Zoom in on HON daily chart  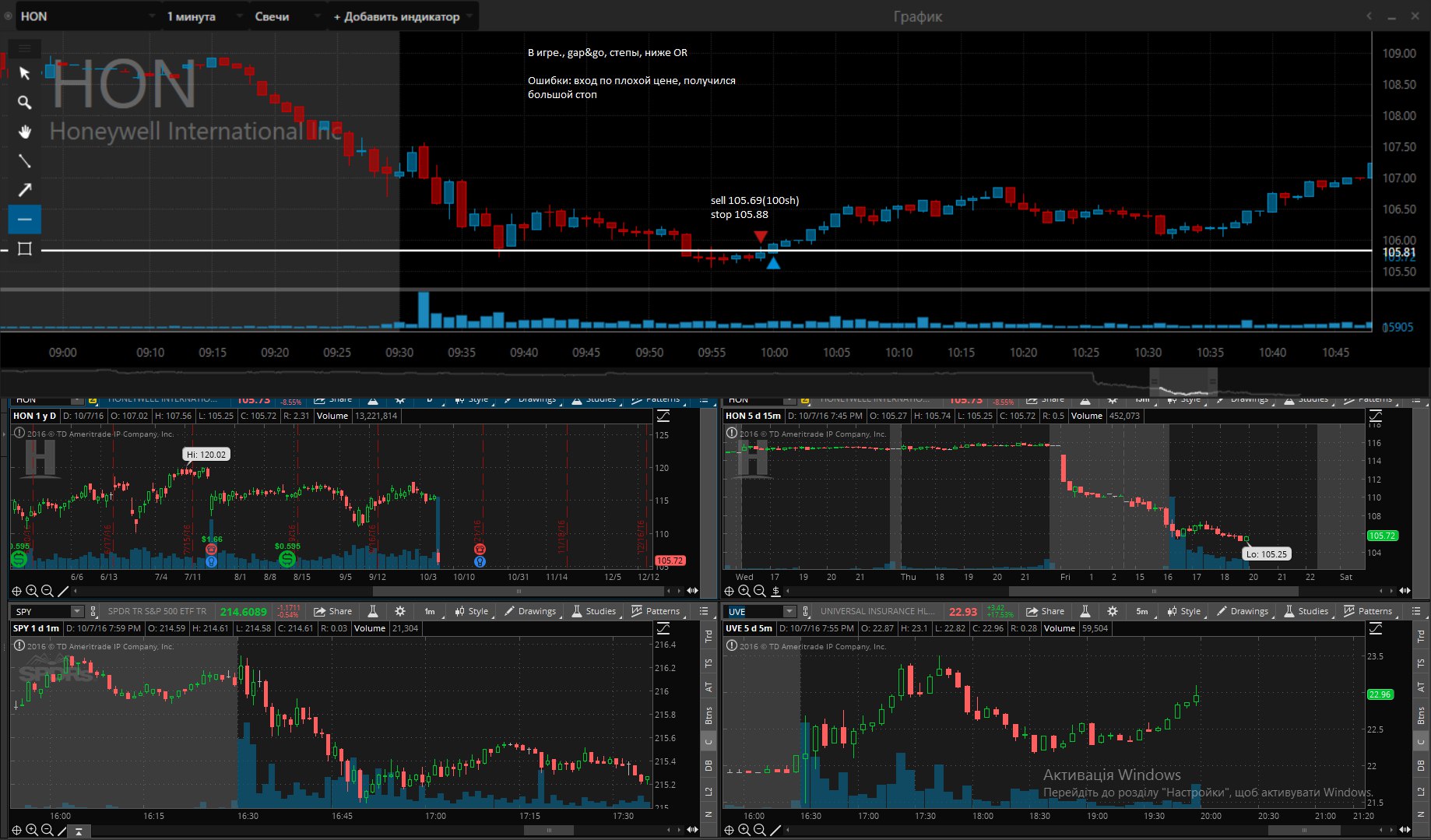(x=32, y=591)
